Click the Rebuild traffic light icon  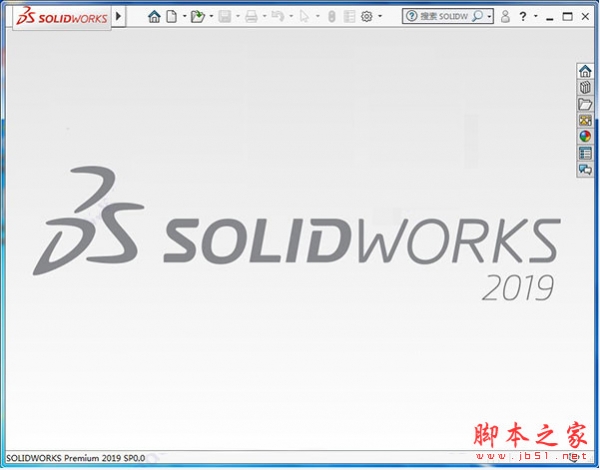coord(332,16)
